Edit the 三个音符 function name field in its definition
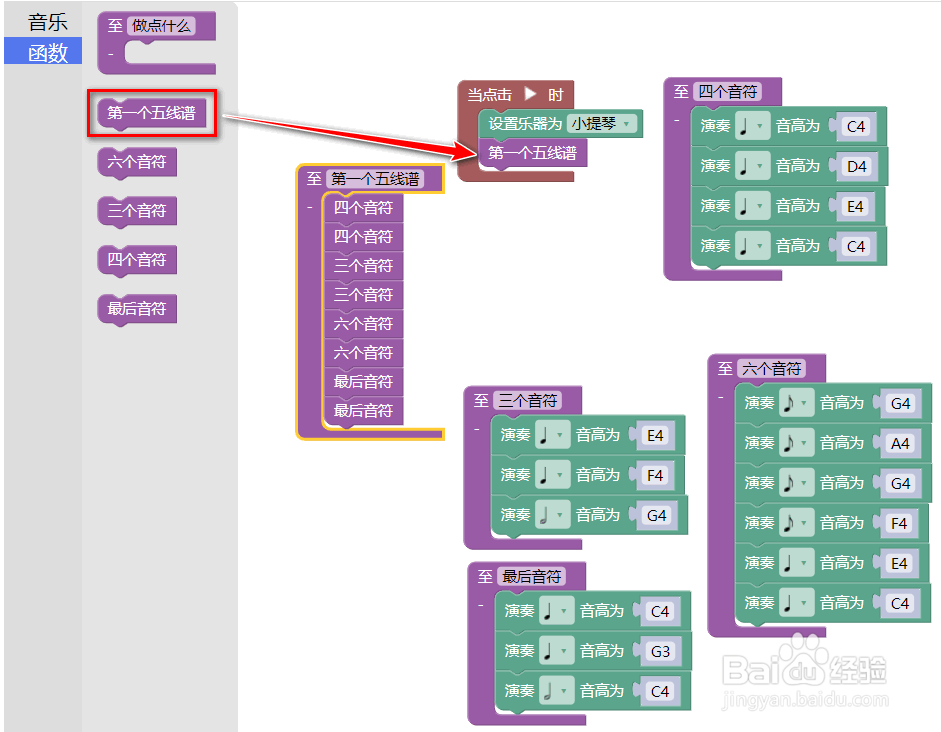941x732 pixels. pyautogui.click(x=528, y=400)
